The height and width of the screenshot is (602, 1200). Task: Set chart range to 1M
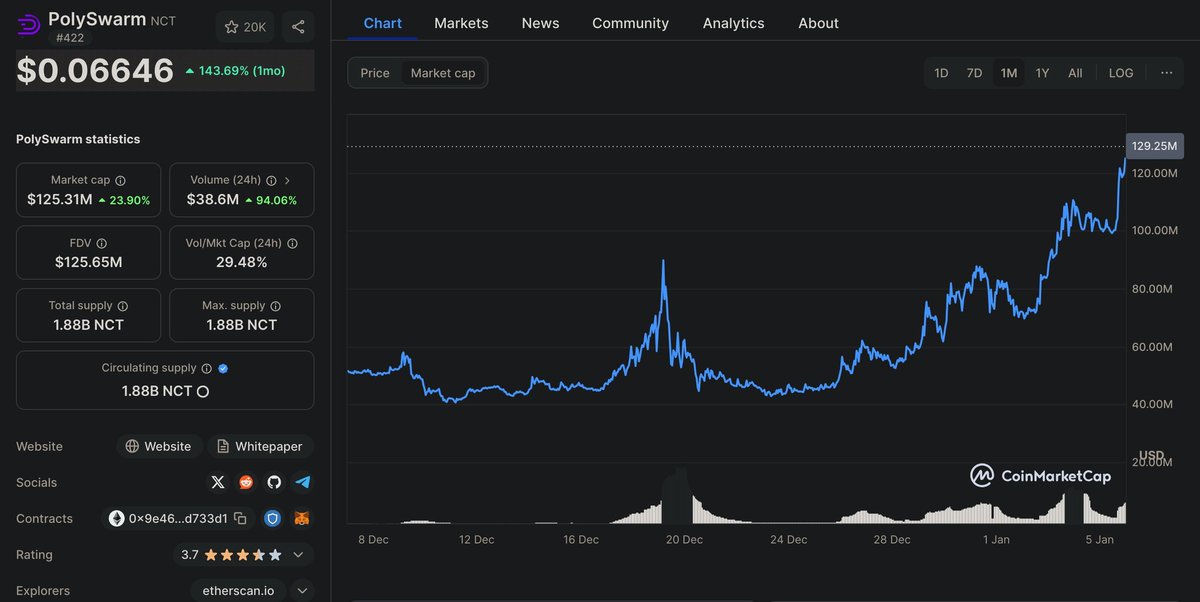pyautogui.click(x=1008, y=73)
